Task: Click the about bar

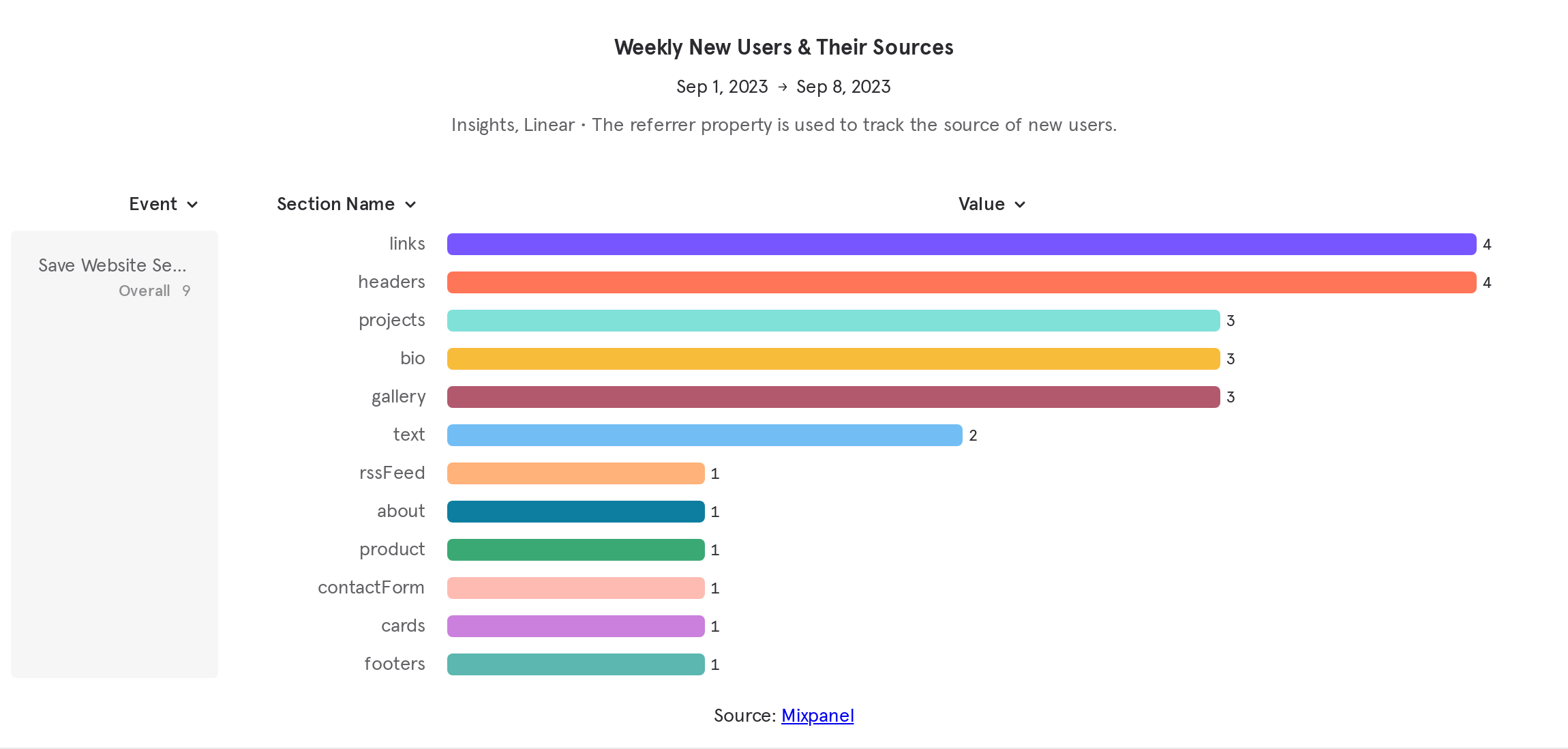Action: coord(575,511)
